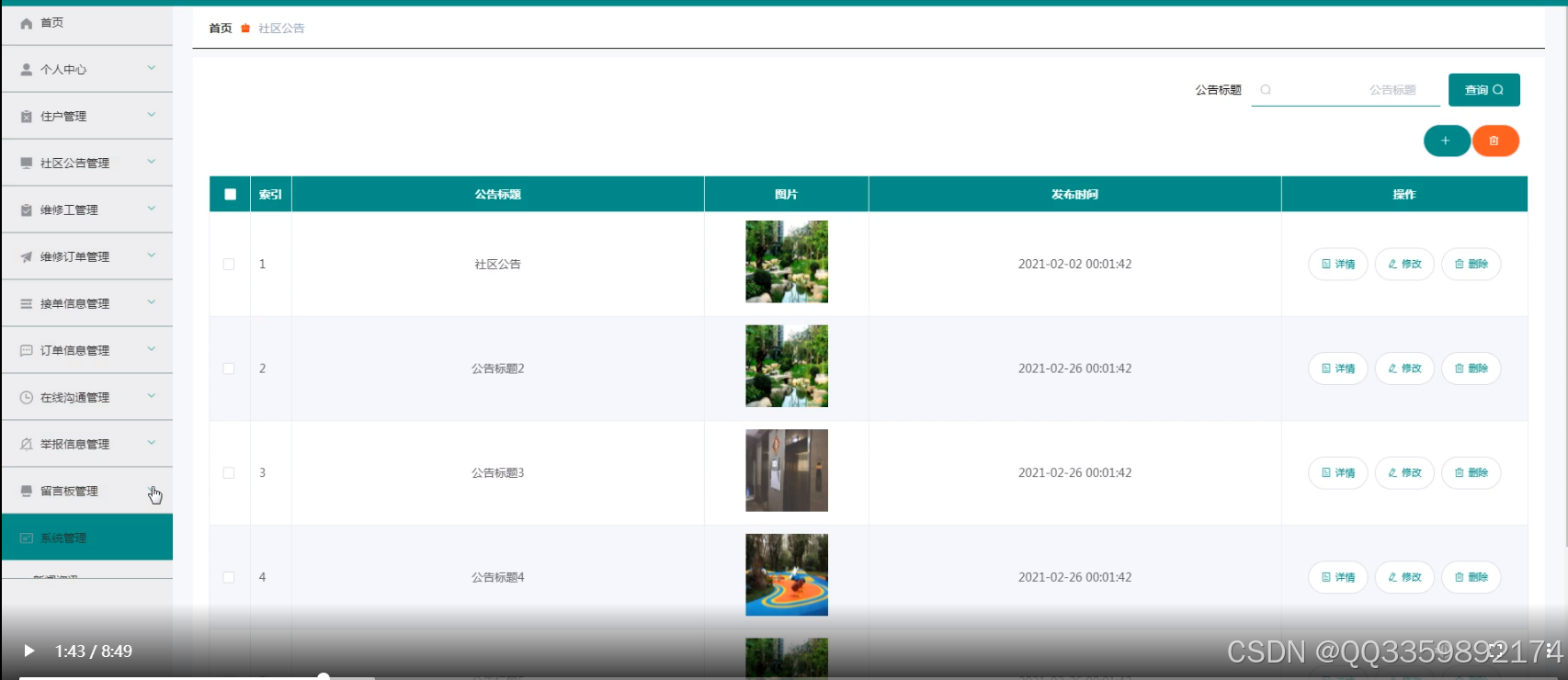Open 首页 in the sidebar menu
This screenshot has height=680, width=1568.
(x=87, y=23)
